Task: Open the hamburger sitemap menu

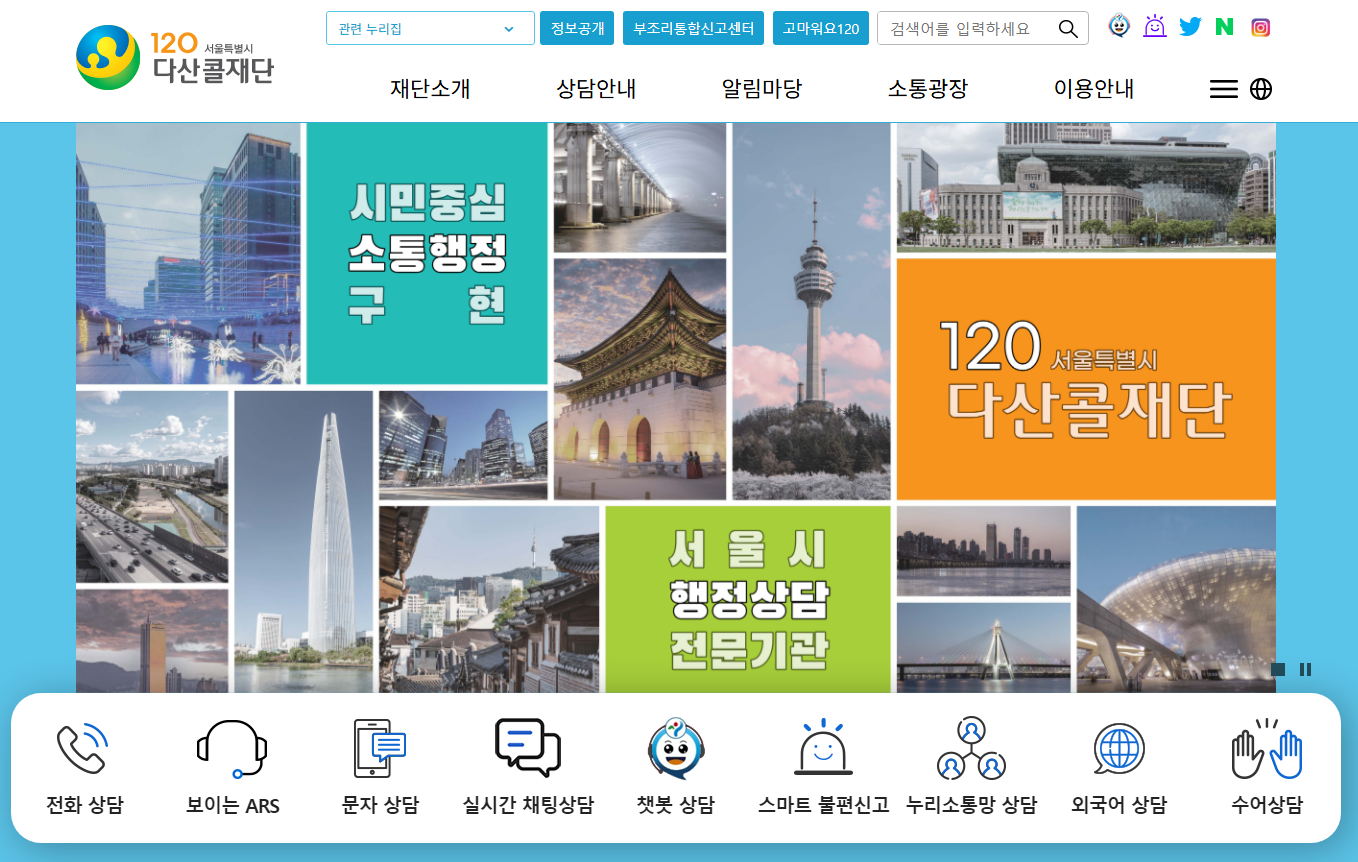Action: tap(1223, 89)
